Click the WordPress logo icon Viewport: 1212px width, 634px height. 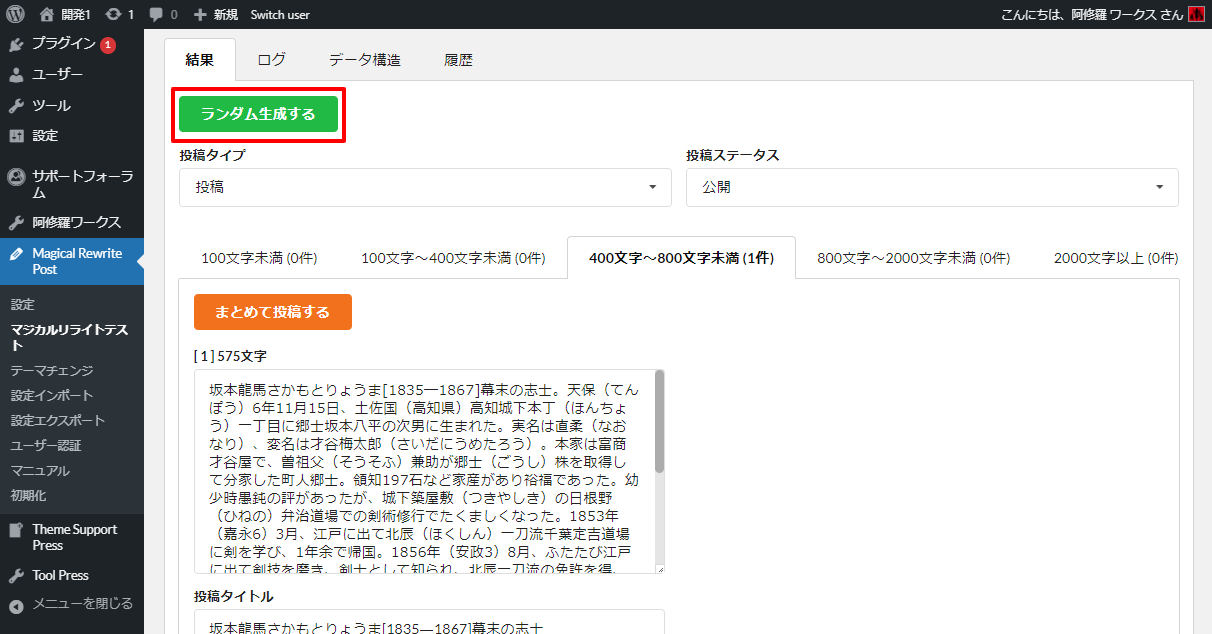pyautogui.click(x=15, y=15)
